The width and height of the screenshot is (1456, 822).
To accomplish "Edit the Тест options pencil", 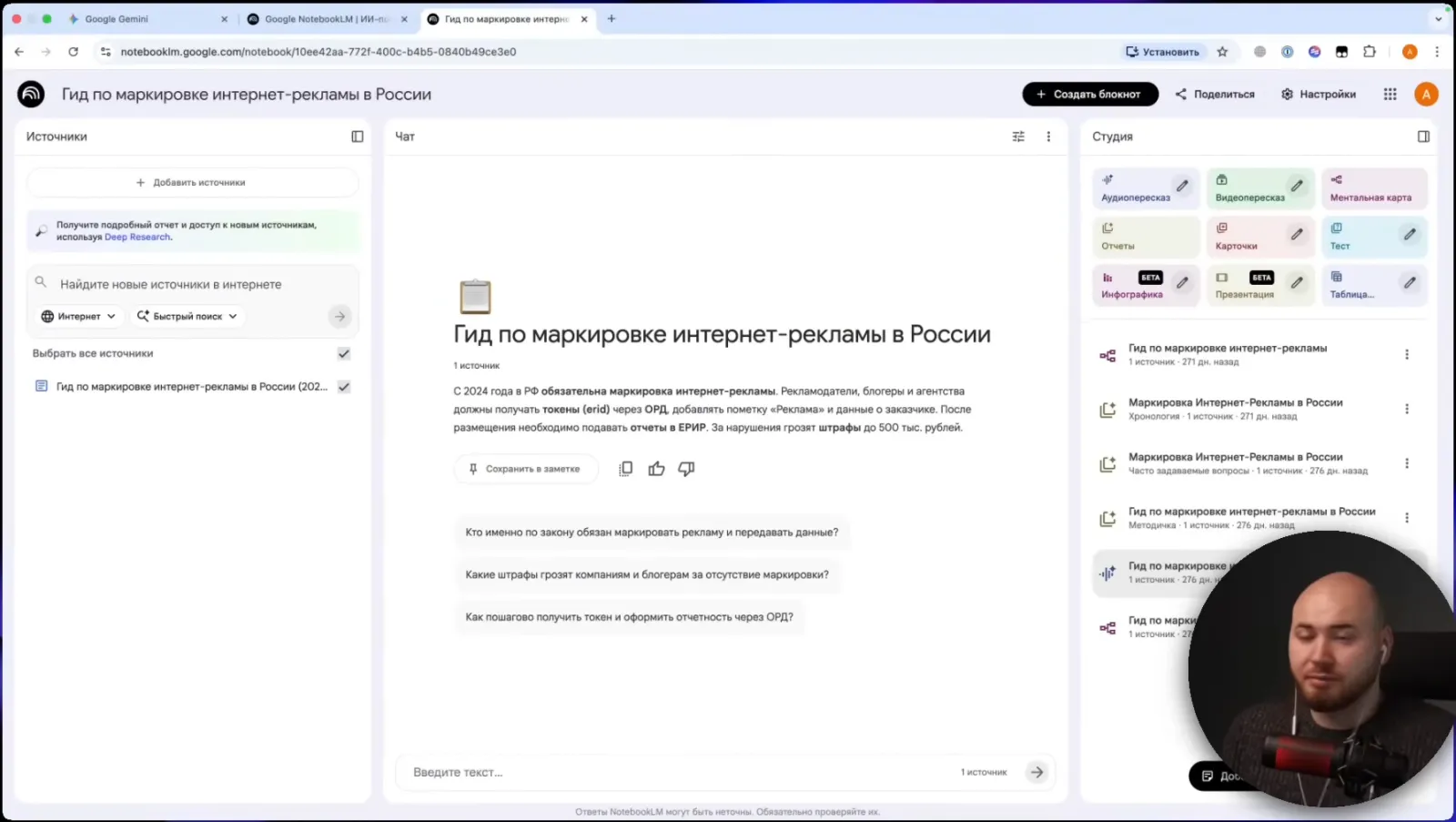I will [x=1410, y=235].
